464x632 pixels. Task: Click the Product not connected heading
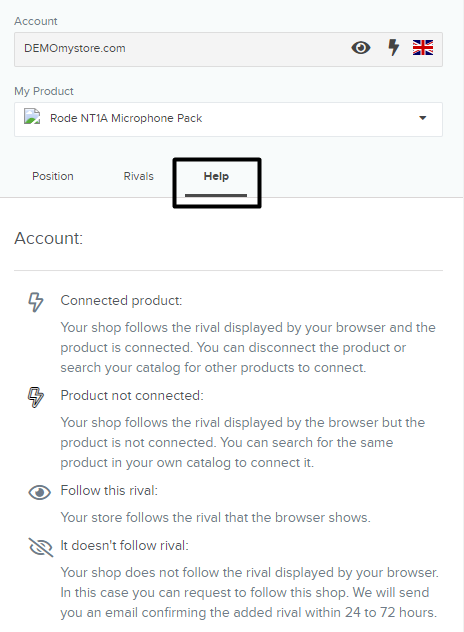pyautogui.click(x=132, y=395)
